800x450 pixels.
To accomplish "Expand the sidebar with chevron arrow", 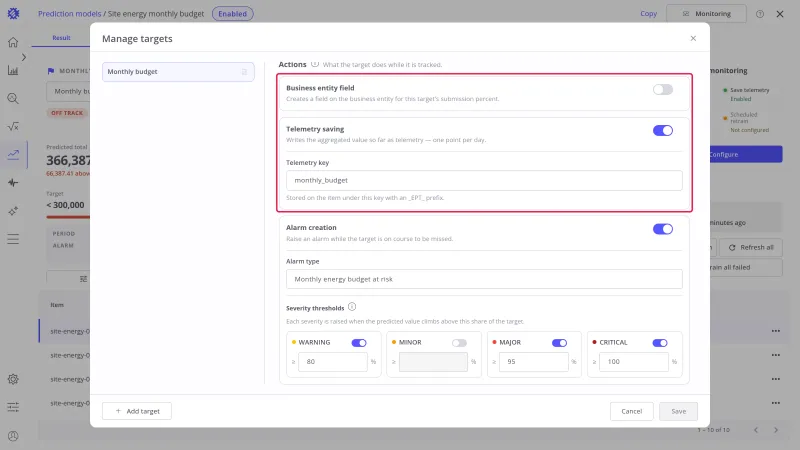I will (x=23, y=57).
